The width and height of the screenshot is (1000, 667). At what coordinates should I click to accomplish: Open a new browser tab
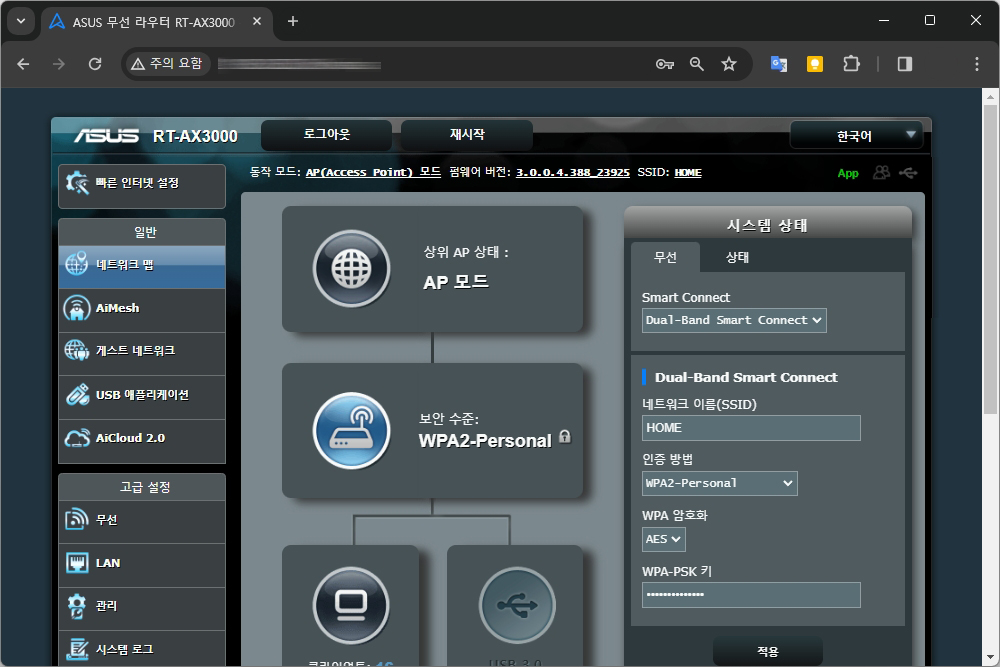[x=293, y=22]
